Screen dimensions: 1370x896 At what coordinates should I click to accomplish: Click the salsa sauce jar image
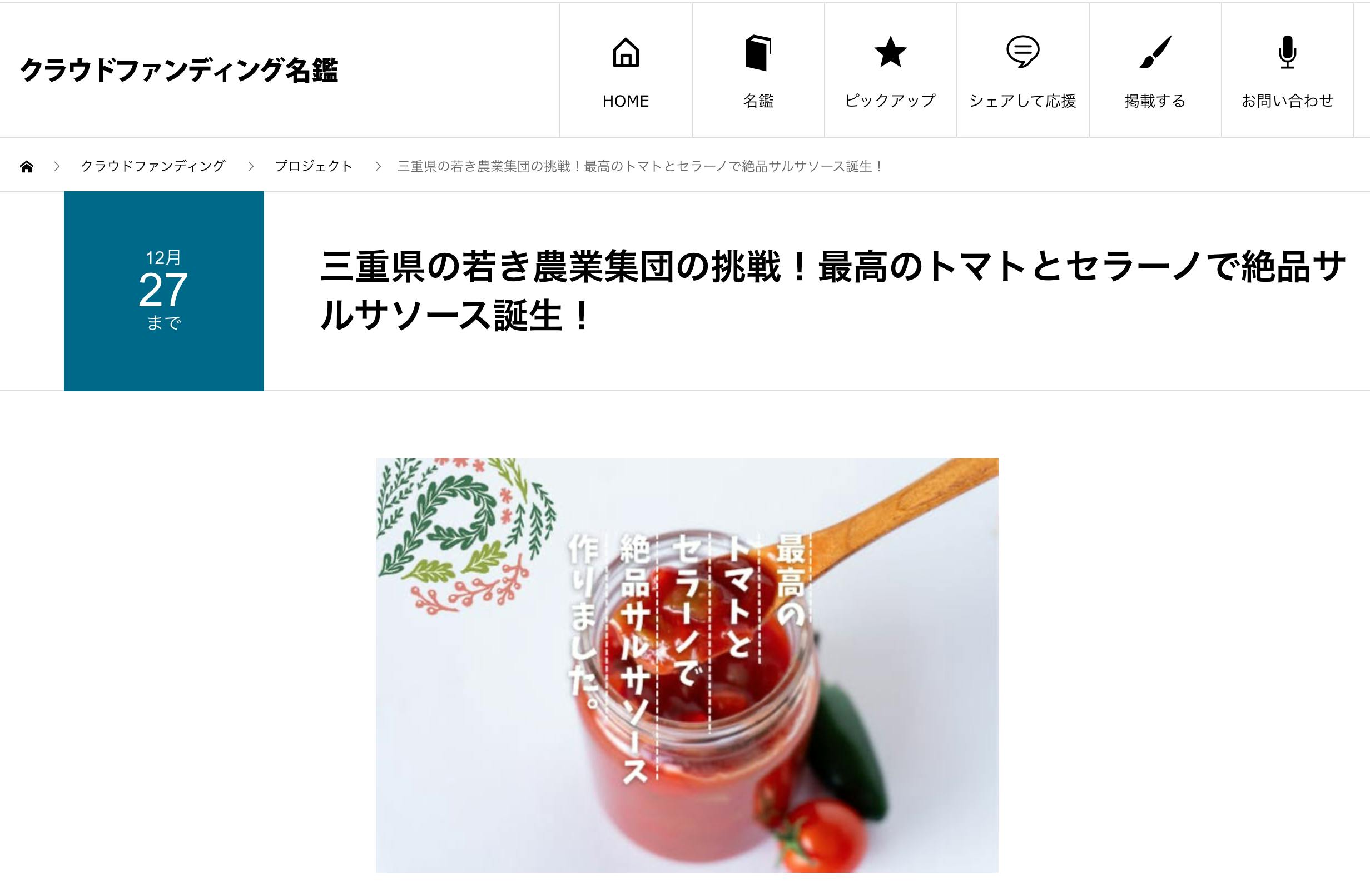coord(687,665)
